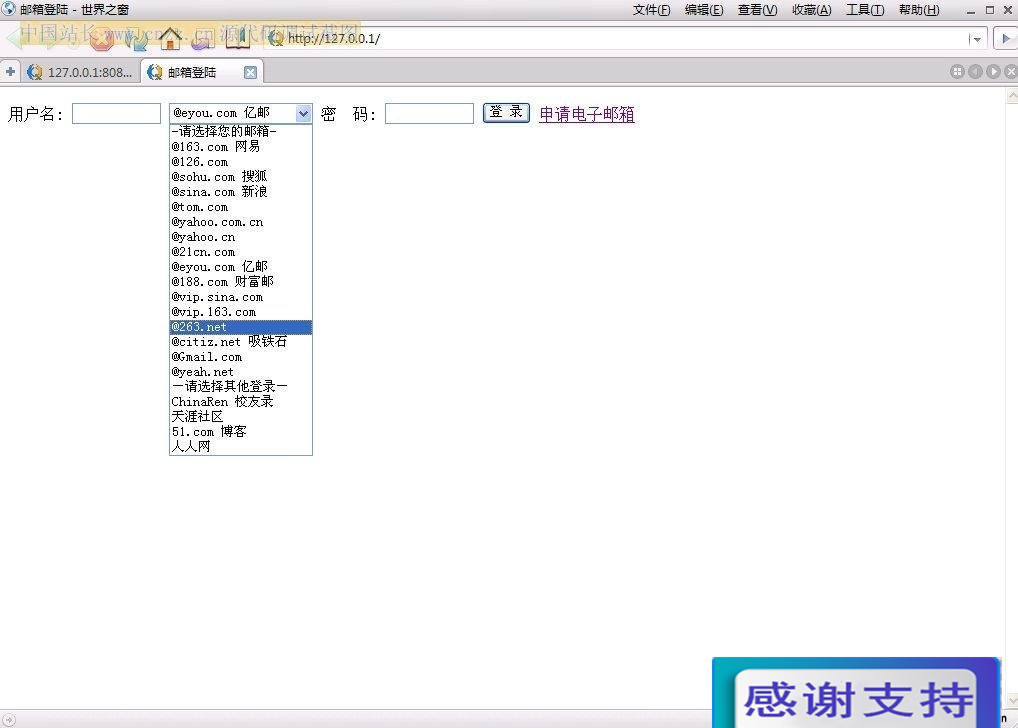Choose @21cn.com in the dropdown list
Viewport: 1018px width, 728px height.
[x=241, y=252]
